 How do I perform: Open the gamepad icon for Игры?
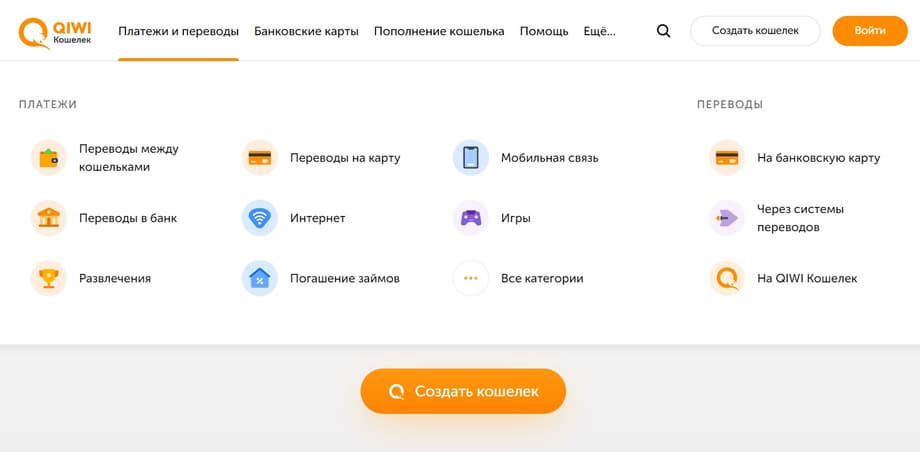471,218
